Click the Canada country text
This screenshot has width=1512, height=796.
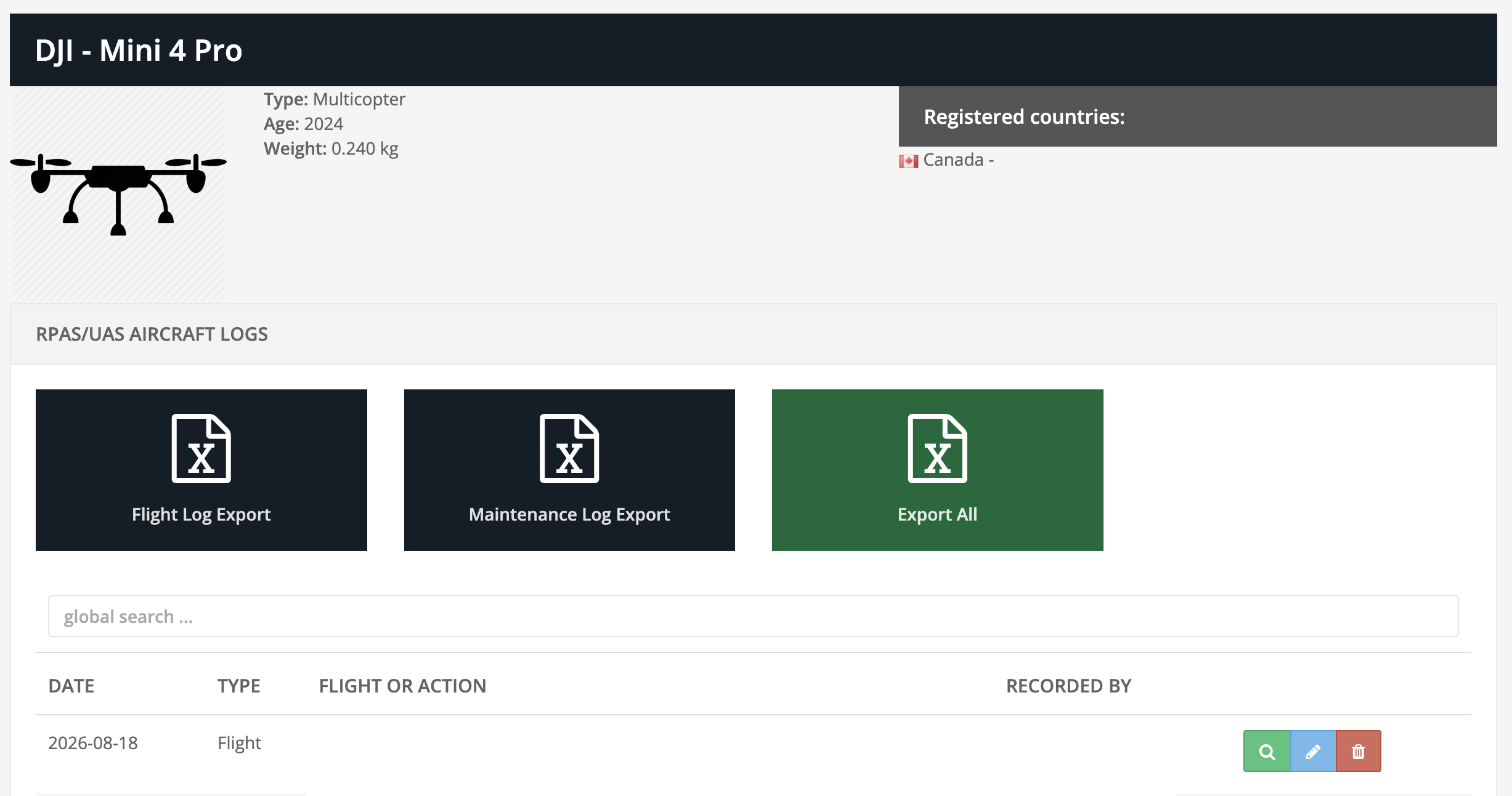tap(953, 160)
